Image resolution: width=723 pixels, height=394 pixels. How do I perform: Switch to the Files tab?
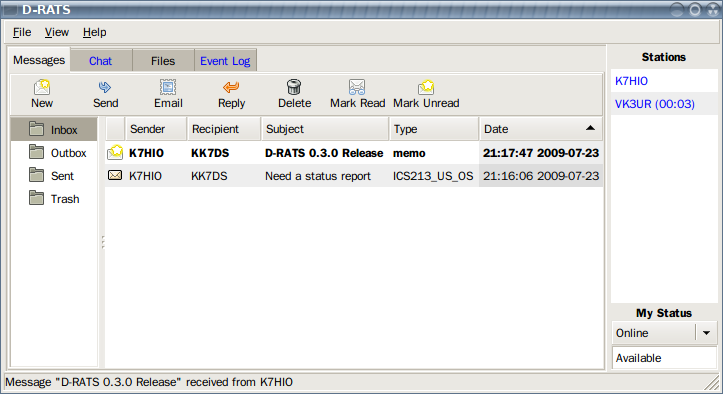pyautogui.click(x=163, y=61)
